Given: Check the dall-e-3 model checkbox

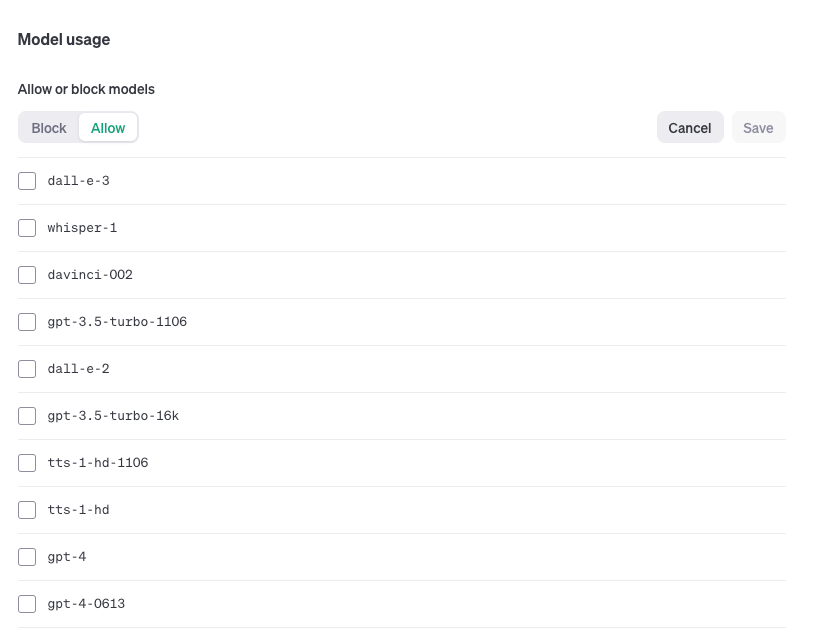Looking at the screenshot, I should tap(27, 181).
